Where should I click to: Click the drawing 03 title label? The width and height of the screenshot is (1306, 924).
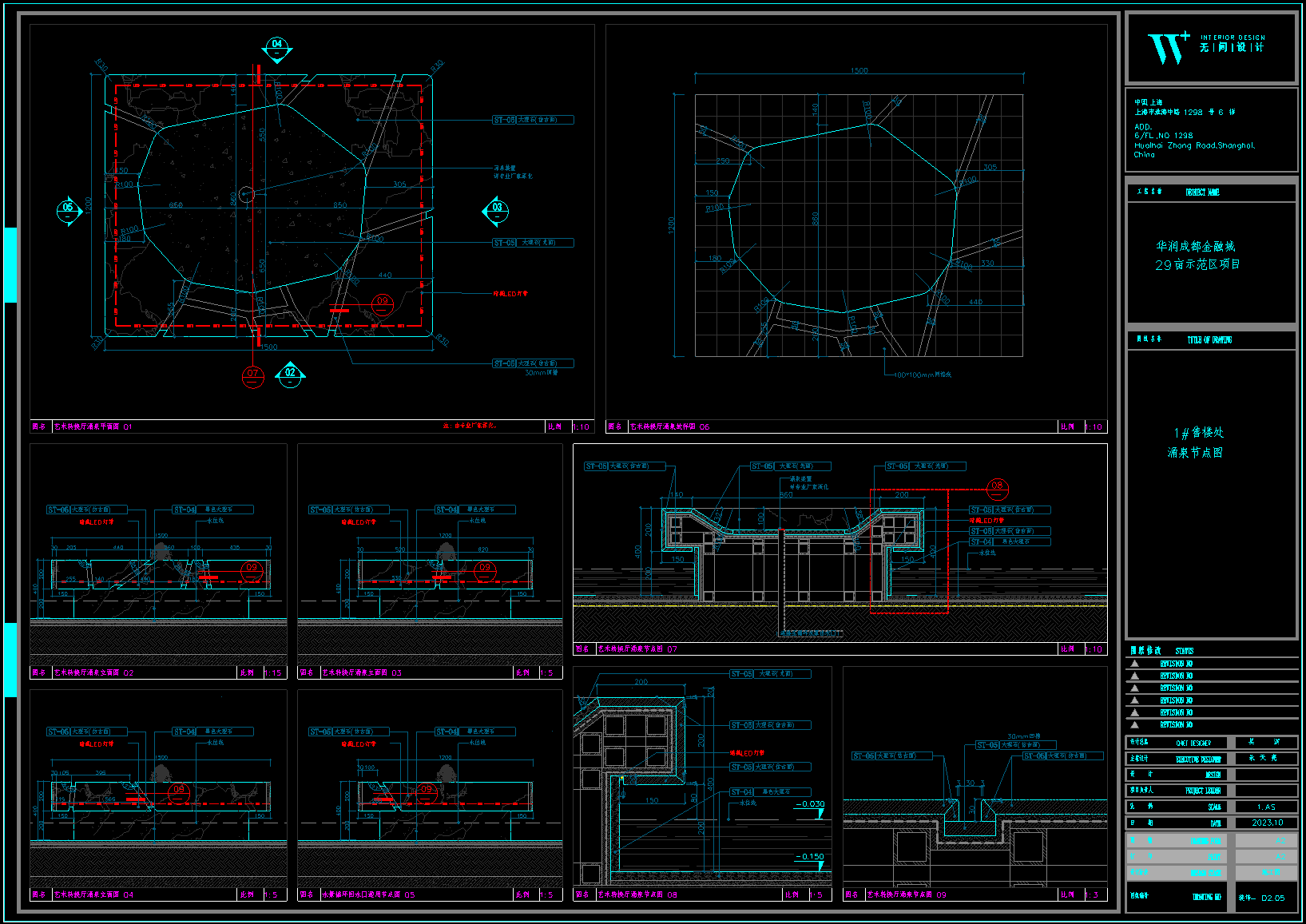362,672
